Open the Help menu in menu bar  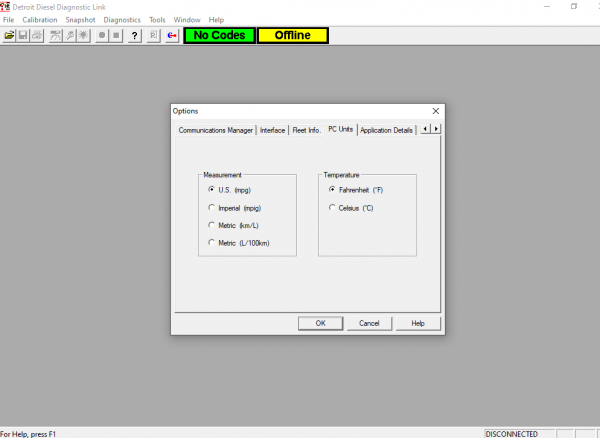[216, 20]
